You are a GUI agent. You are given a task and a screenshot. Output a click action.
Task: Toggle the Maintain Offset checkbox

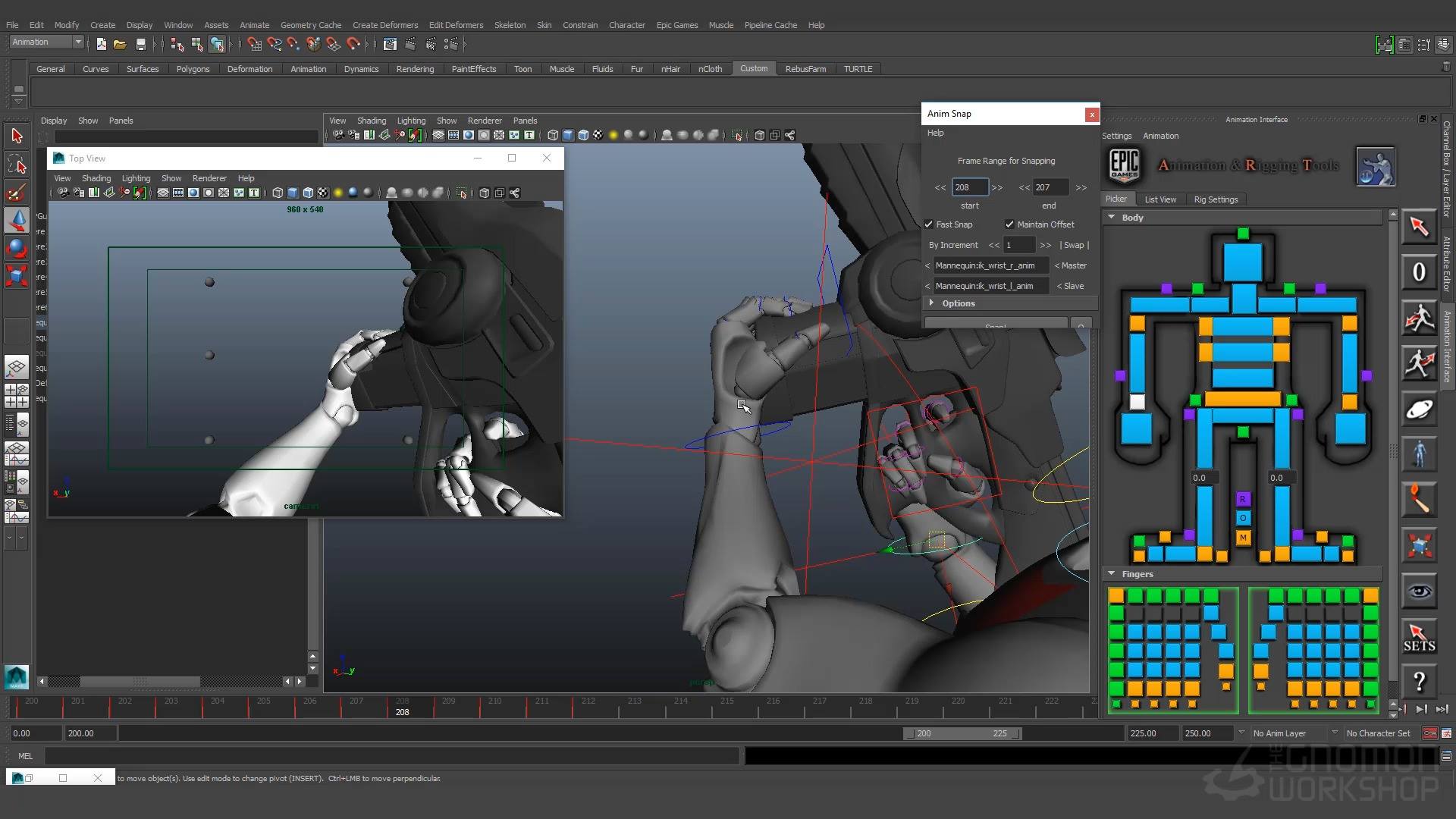pyautogui.click(x=1009, y=224)
